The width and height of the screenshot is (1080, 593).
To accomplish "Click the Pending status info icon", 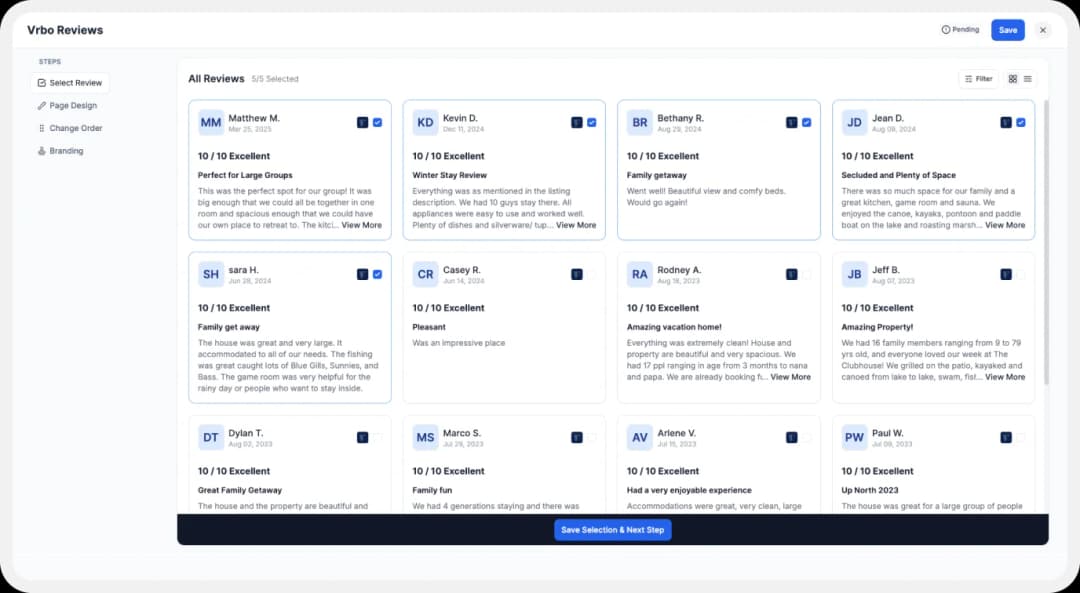I will pyautogui.click(x=946, y=30).
